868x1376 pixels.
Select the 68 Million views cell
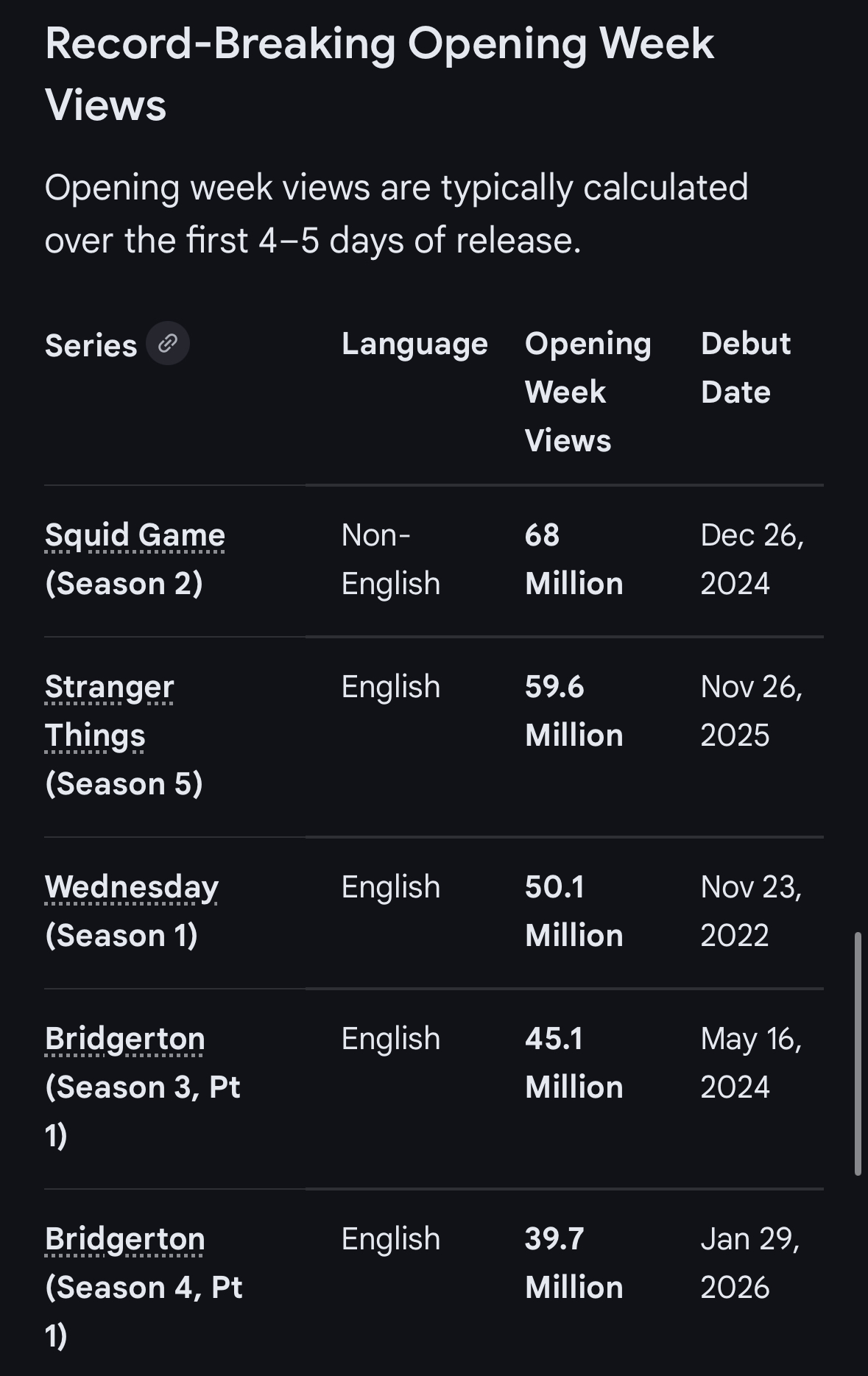[x=574, y=559]
